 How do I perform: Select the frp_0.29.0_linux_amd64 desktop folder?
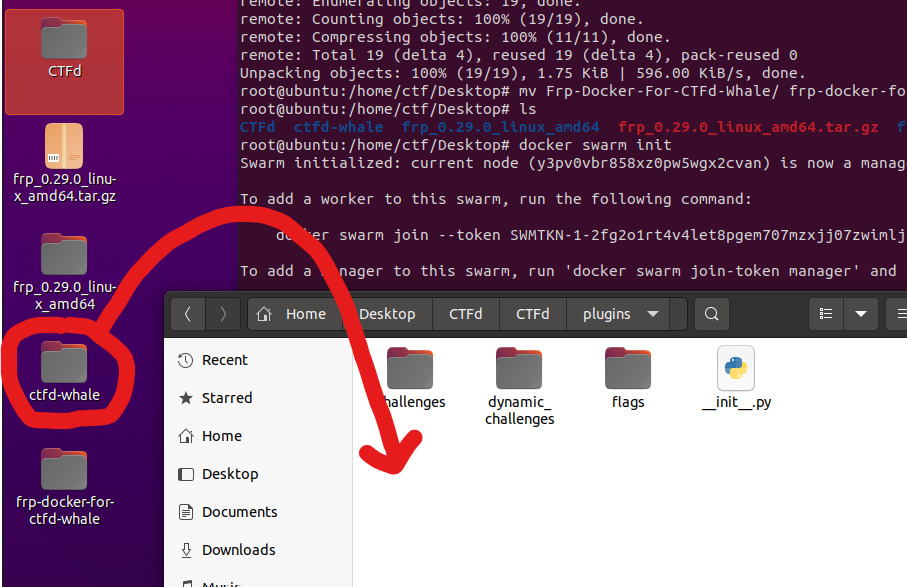click(x=64, y=272)
